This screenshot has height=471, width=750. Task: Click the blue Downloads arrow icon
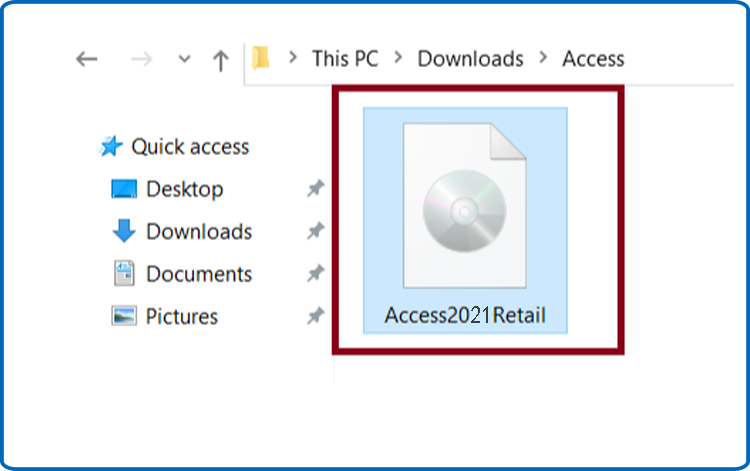click(124, 231)
